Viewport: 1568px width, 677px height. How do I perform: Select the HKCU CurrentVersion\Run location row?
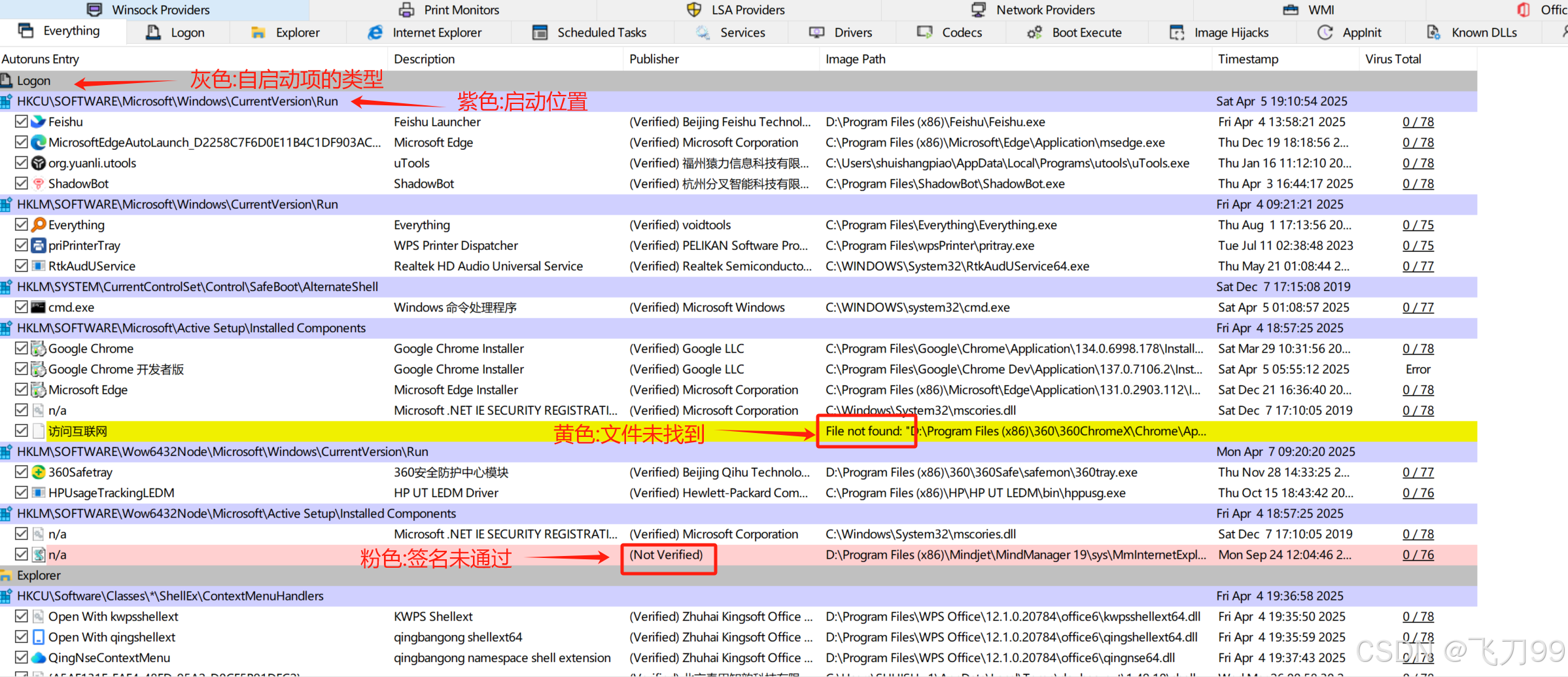pos(739,101)
